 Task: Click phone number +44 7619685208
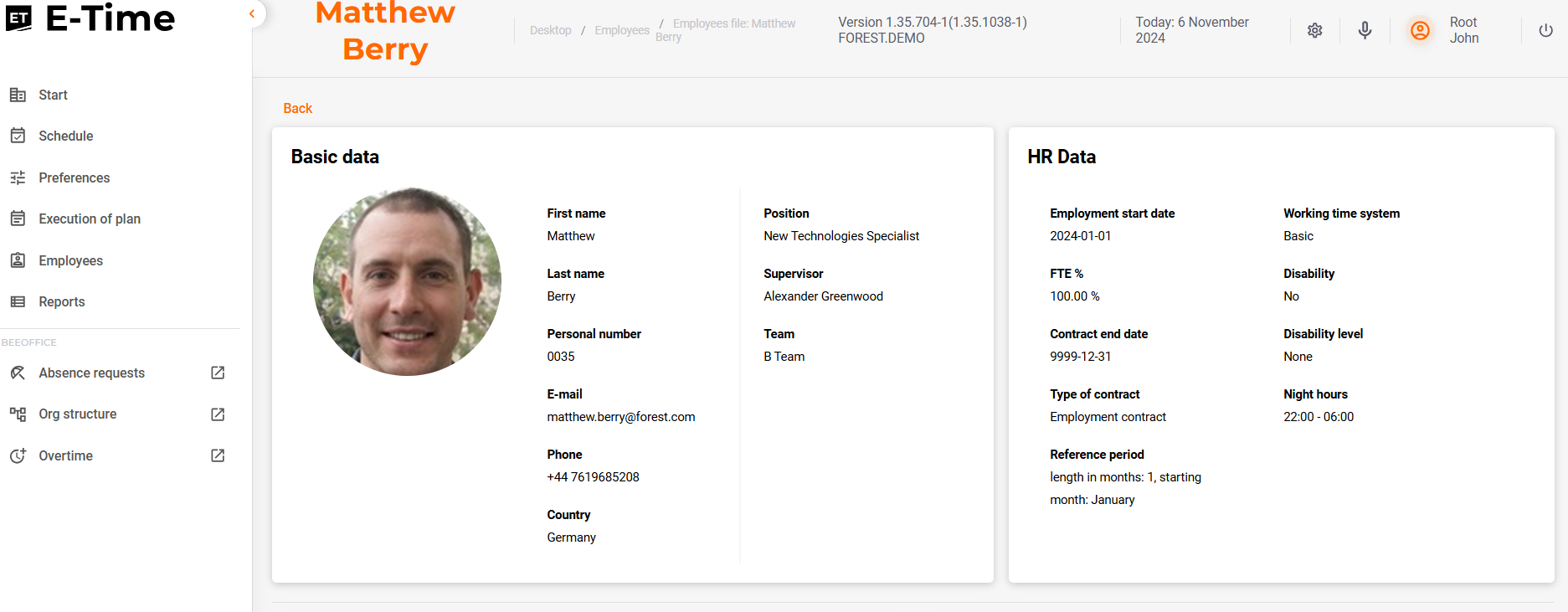pyautogui.click(x=593, y=477)
